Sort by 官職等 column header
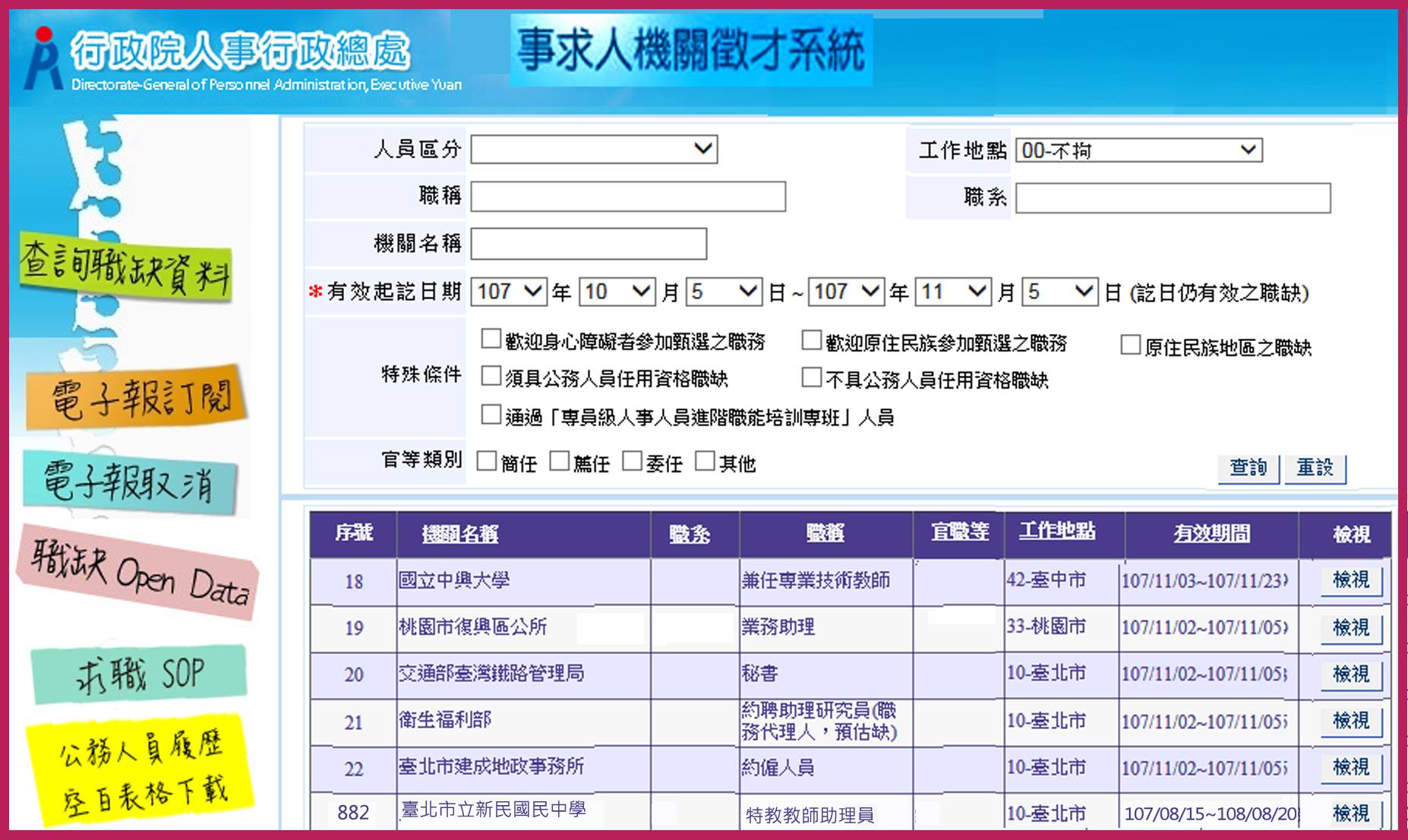The width and height of the screenshot is (1408, 840). [x=960, y=532]
